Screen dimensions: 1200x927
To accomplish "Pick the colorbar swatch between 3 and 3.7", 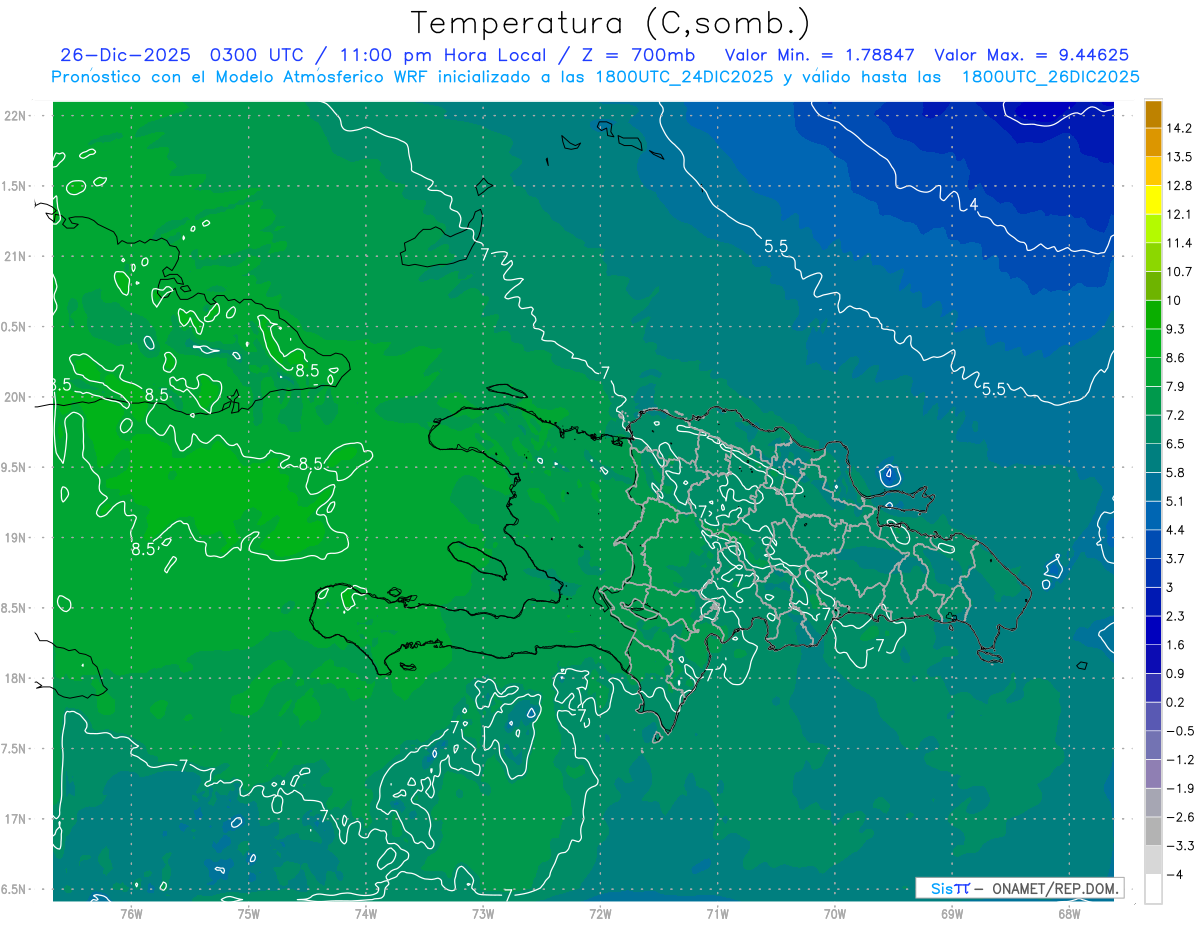I will tap(1153, 573).
